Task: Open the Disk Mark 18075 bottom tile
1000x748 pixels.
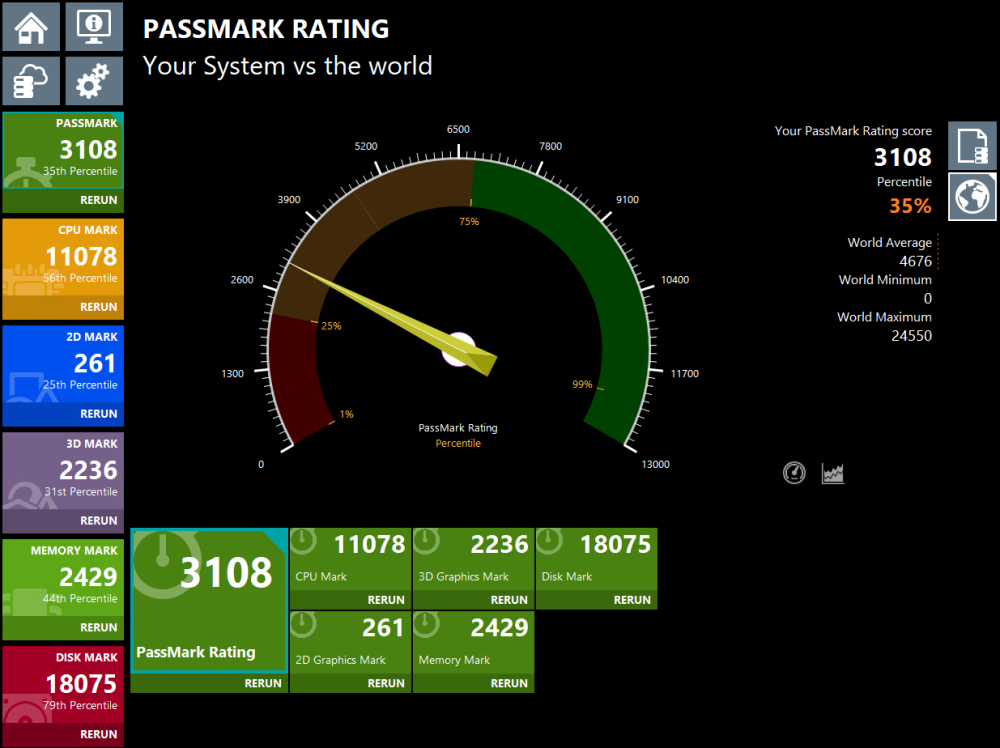Action: 596,559
